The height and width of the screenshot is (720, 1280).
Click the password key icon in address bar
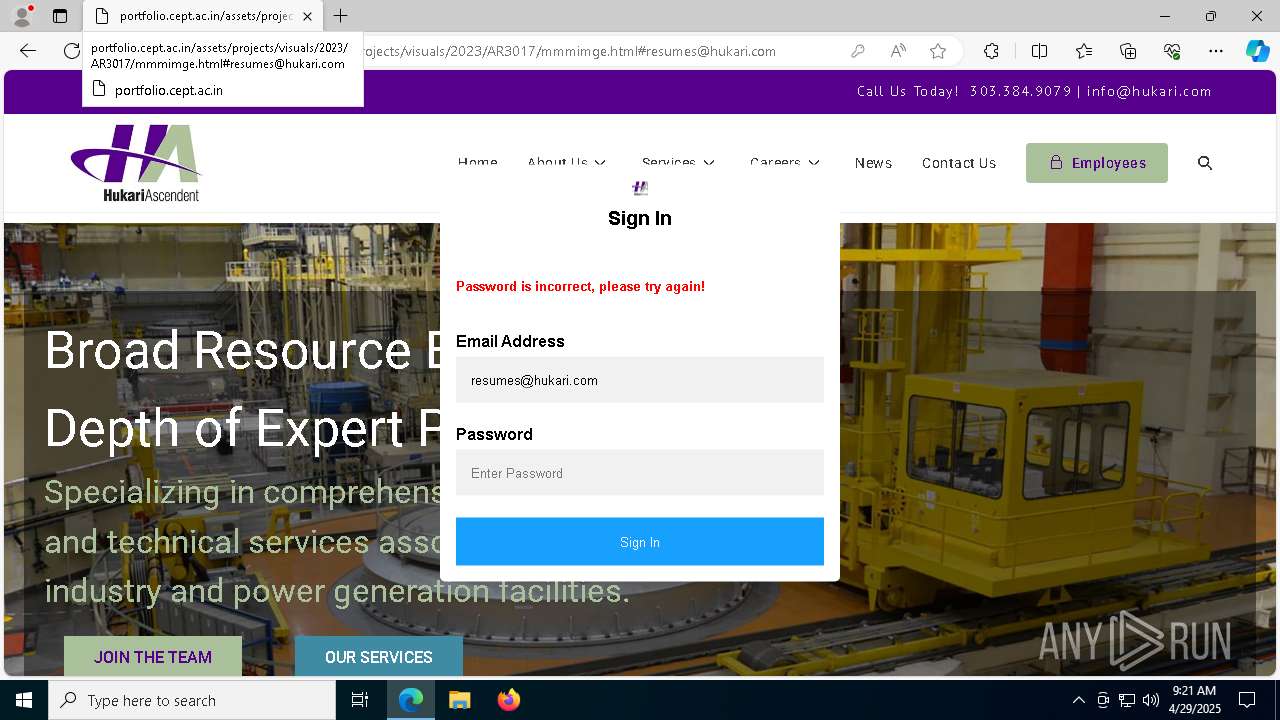(x=858, y=51)
